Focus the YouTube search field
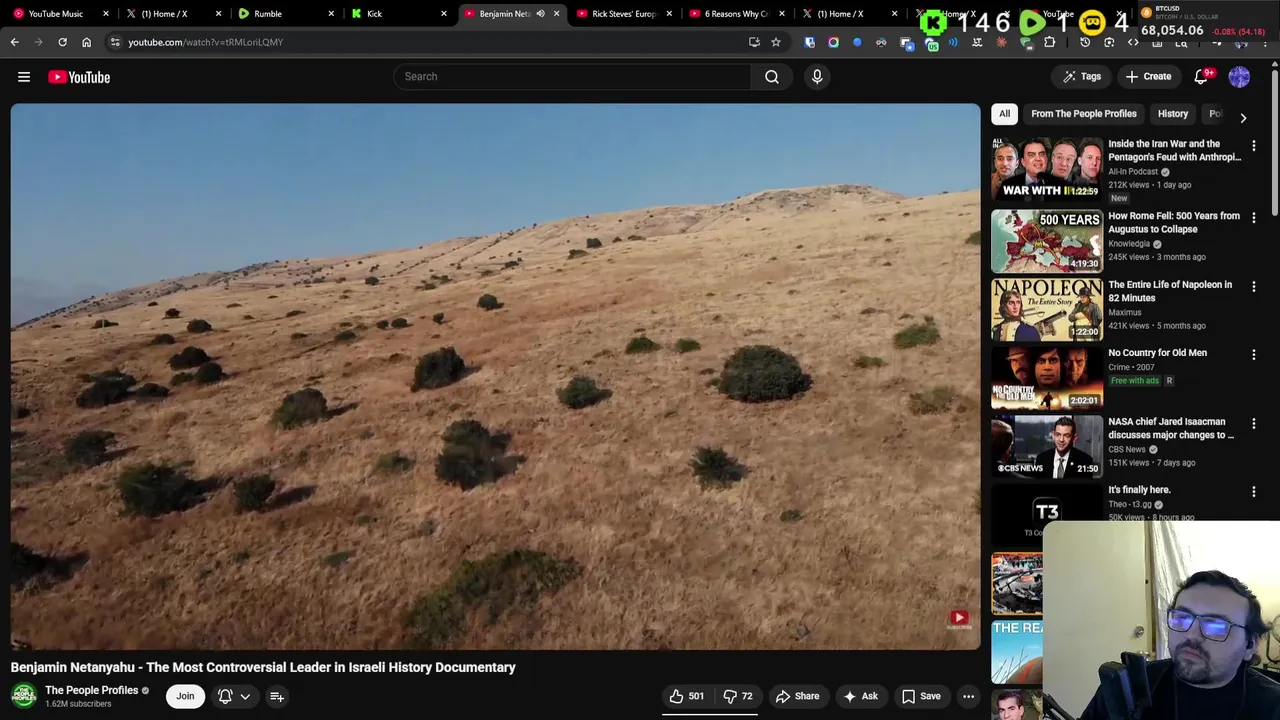Viewport: 1280px width, 720px height. (x=572, y=77)
